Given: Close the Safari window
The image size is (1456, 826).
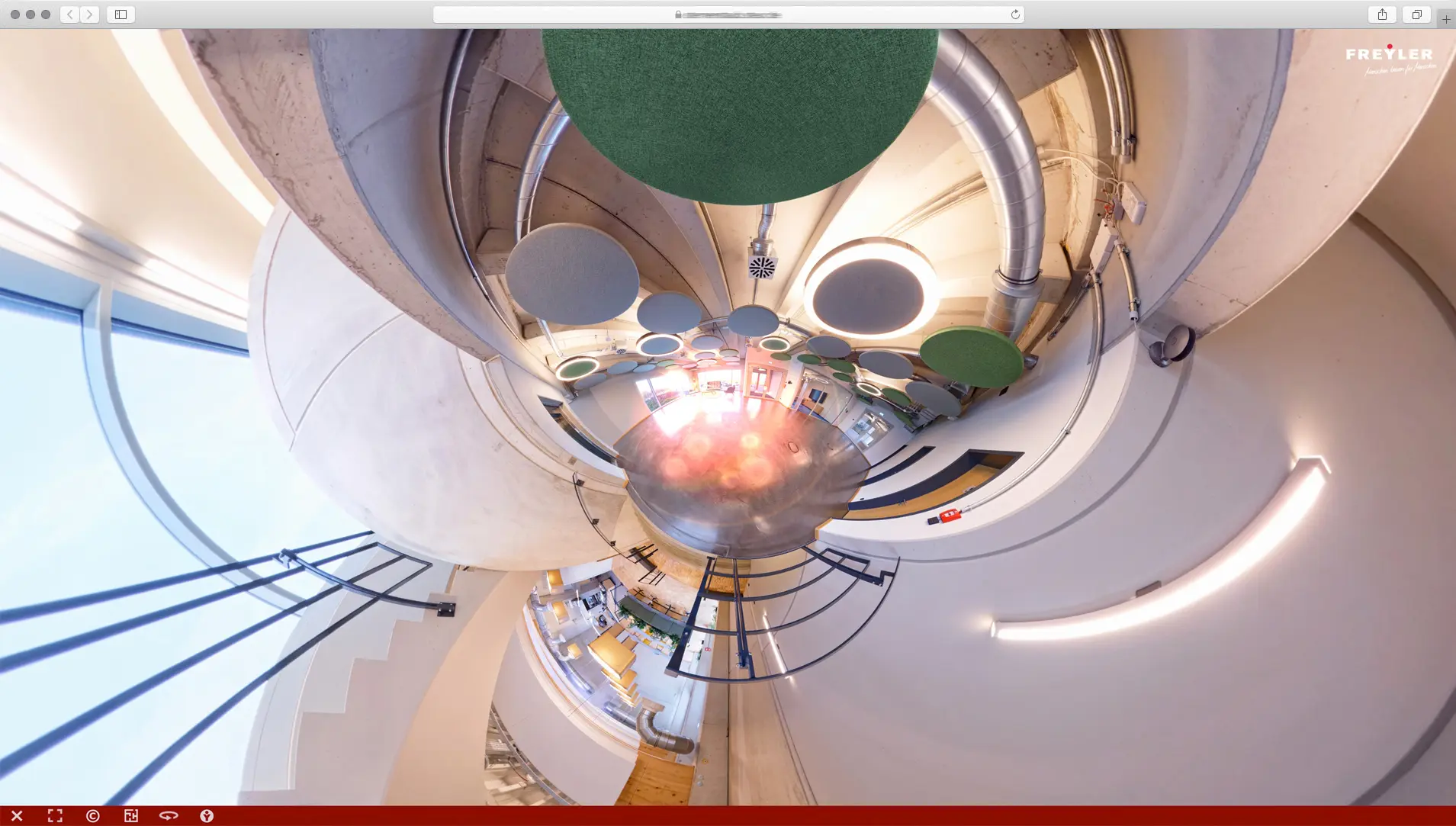Looking at the screenshot, I should [x=15, y=14].
